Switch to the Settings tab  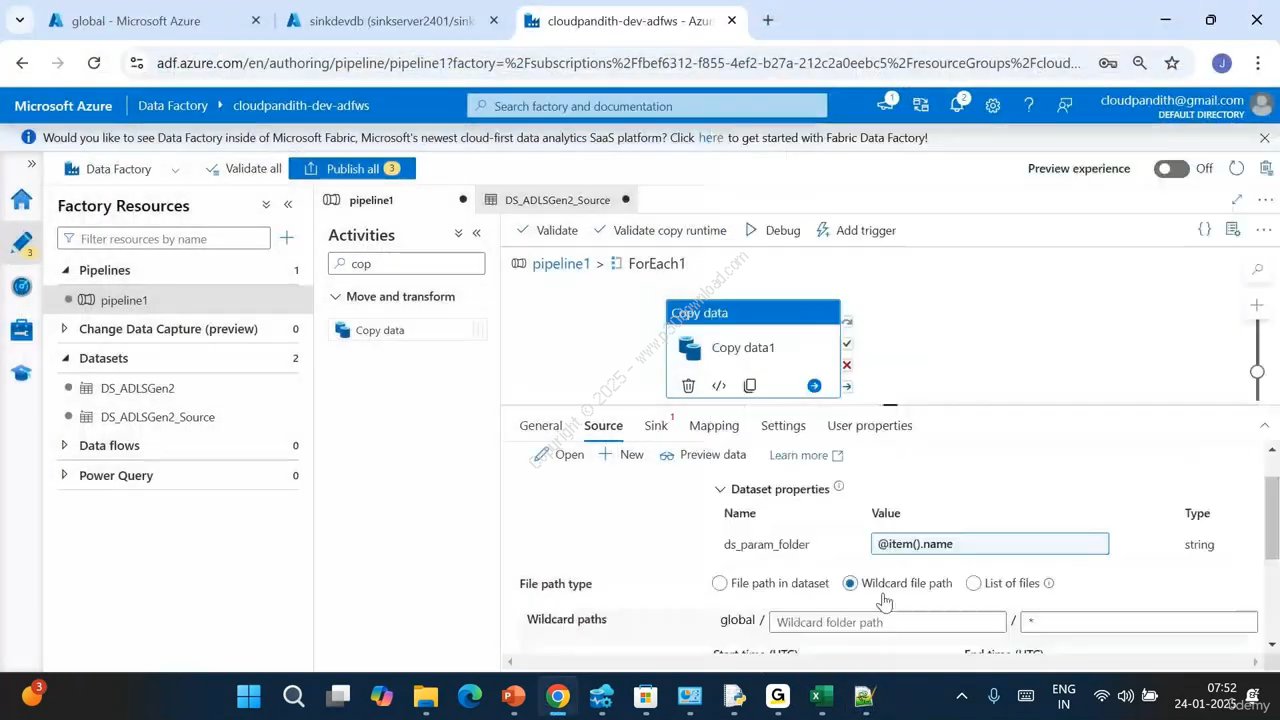[783, 425]
